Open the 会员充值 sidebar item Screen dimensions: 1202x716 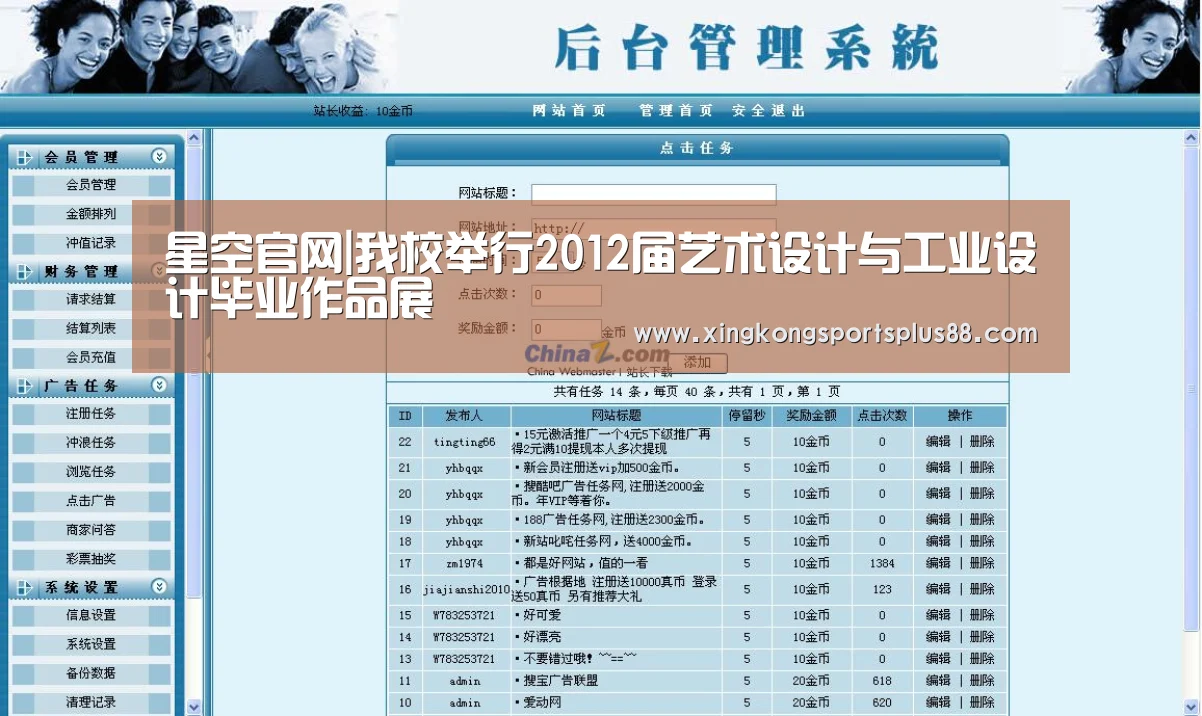(91, 357)
